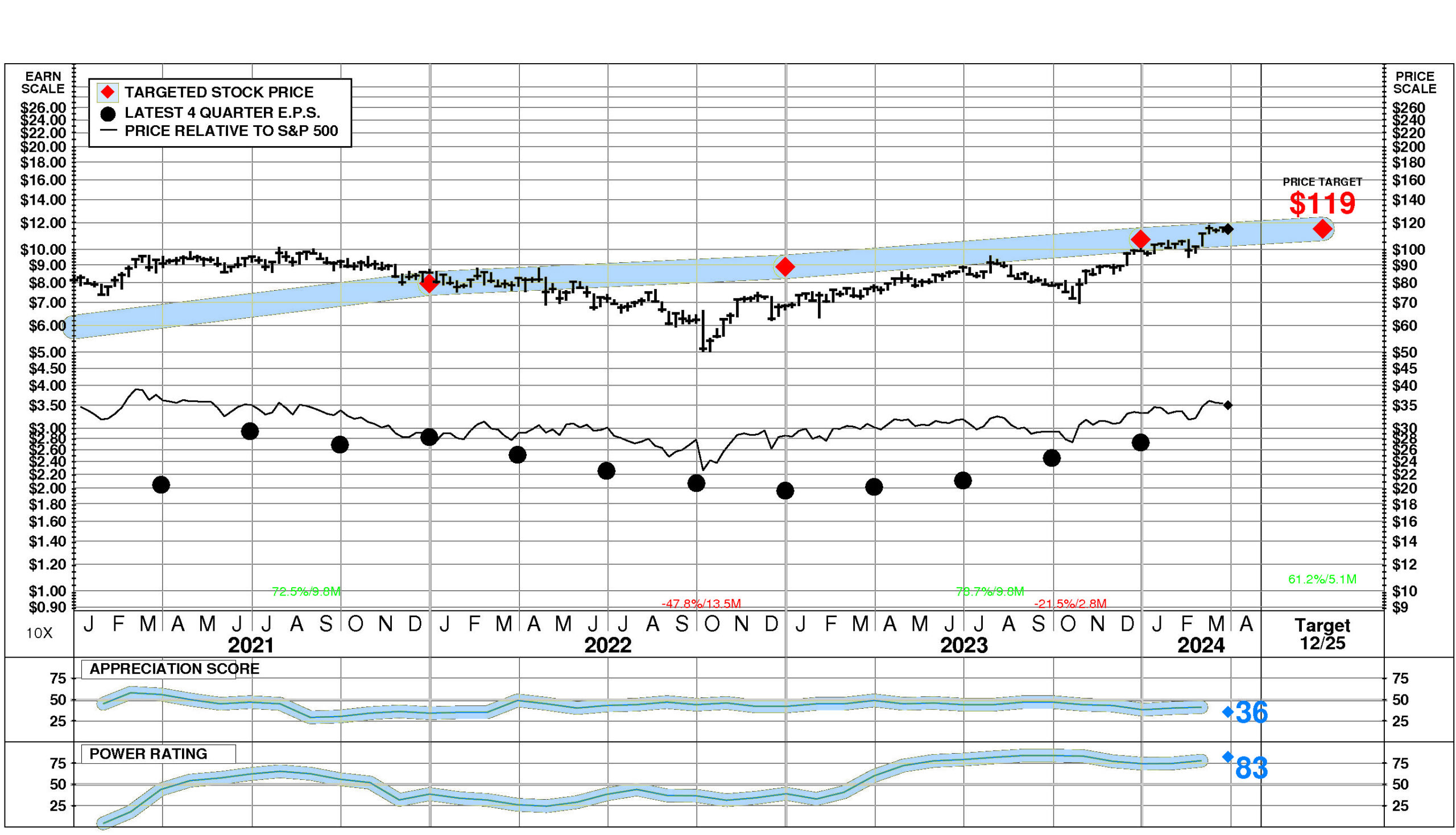The height and width of the screenshot is (835, 1456).
Task: Click the 2024 year label on axis
Action: 1201,646
